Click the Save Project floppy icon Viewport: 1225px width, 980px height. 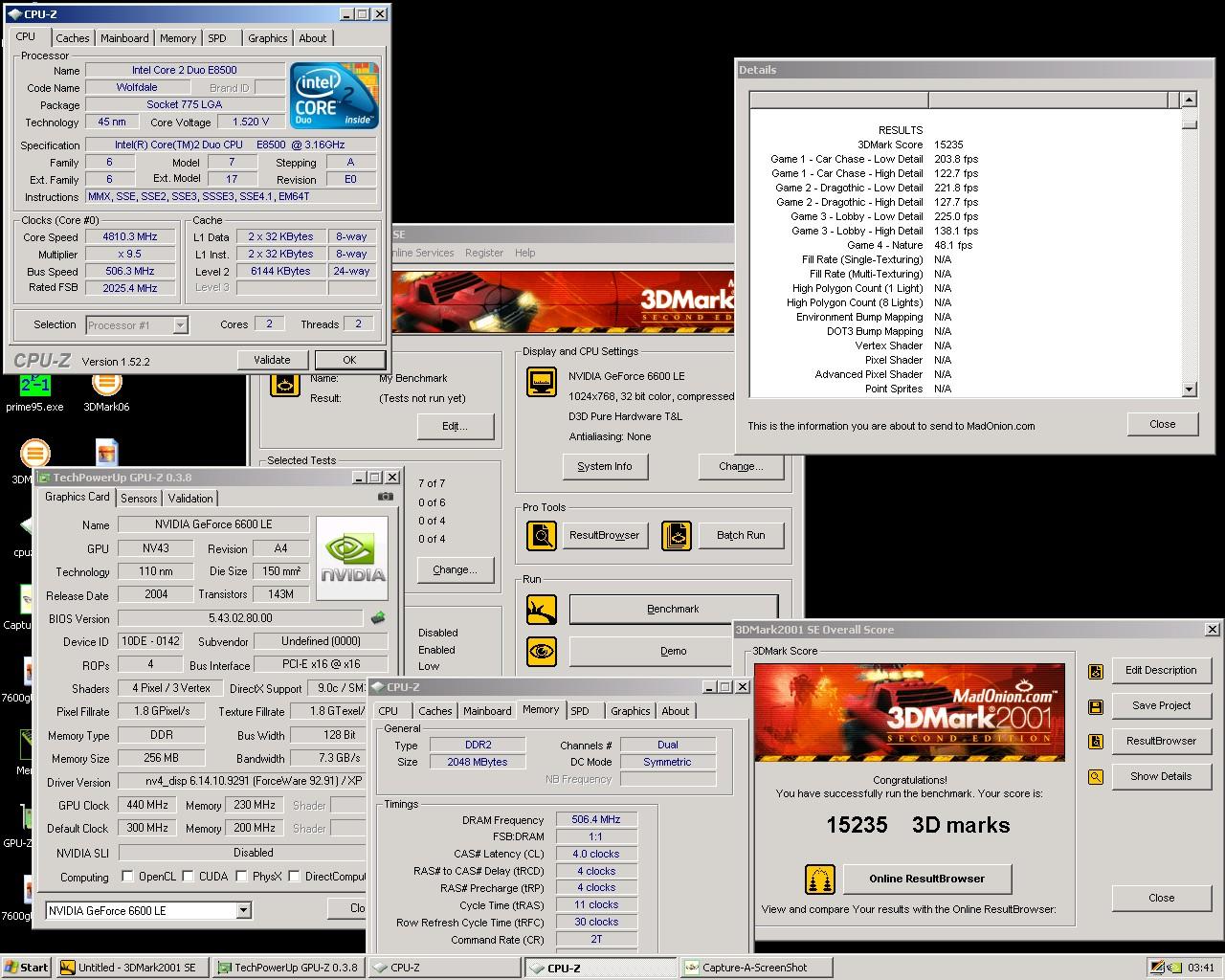click(1096, 706)
